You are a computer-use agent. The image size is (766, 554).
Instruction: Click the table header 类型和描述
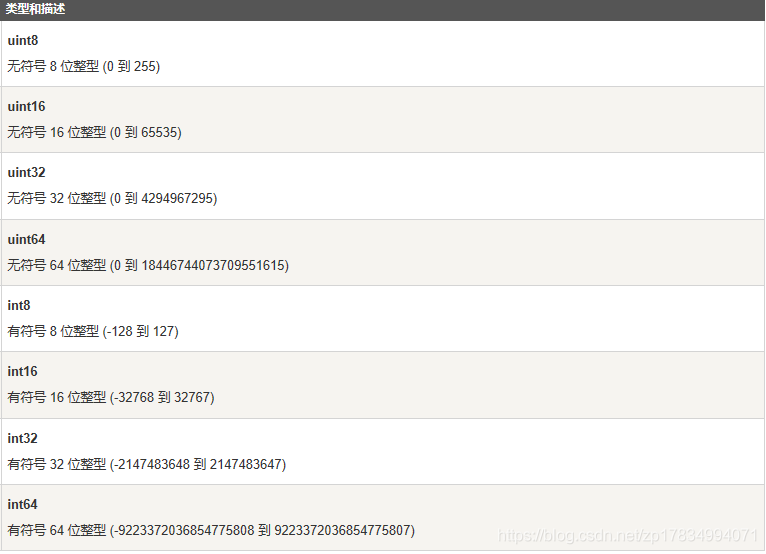(35, 9)
